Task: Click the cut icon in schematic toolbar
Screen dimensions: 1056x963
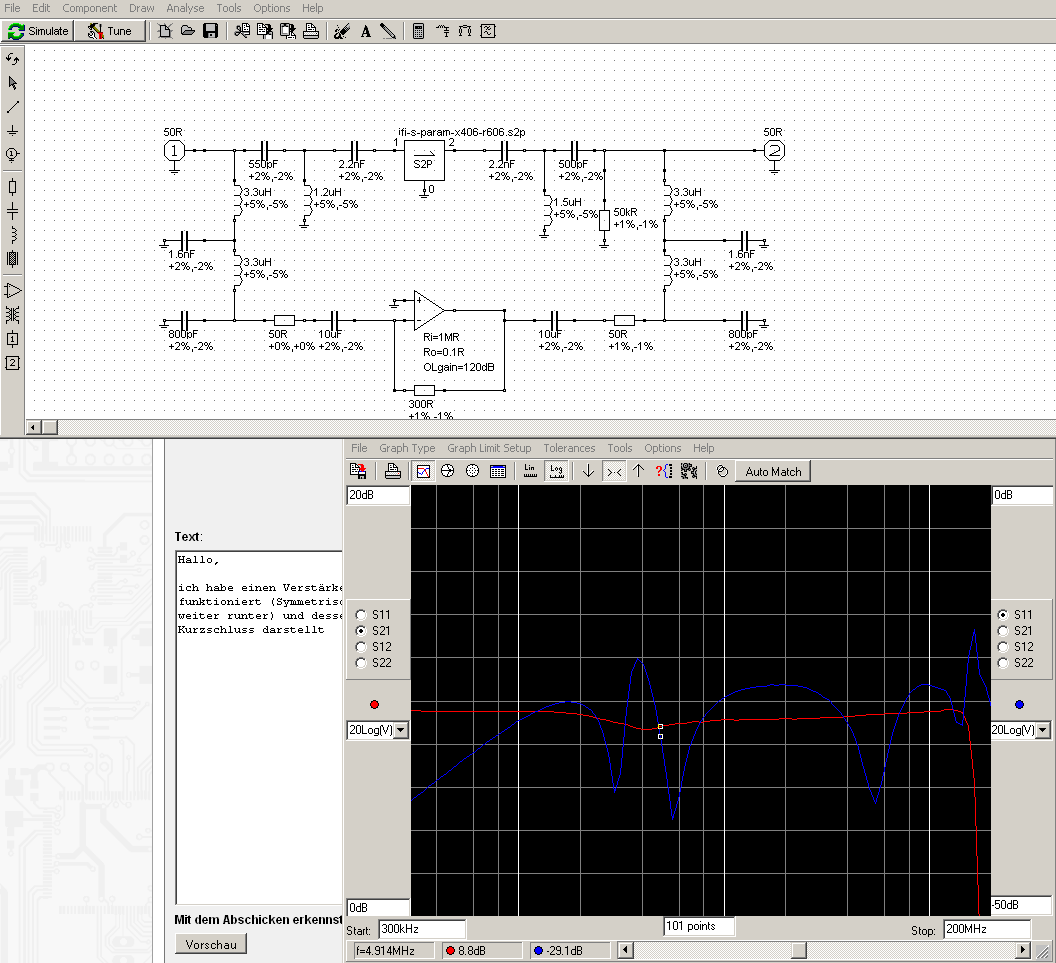Action: coord(242,31)
